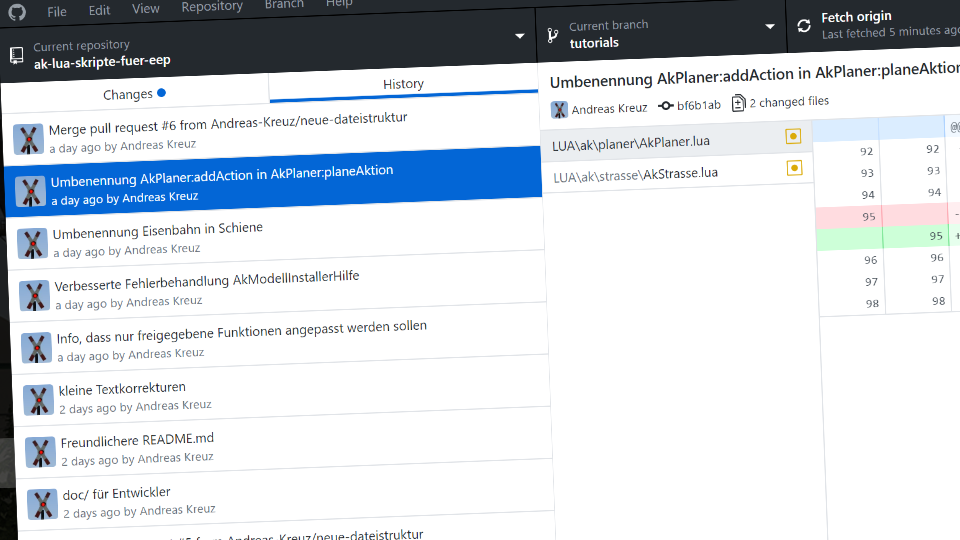Open the Current repository dropdown

pyautogui.click(x=519, y=37)
